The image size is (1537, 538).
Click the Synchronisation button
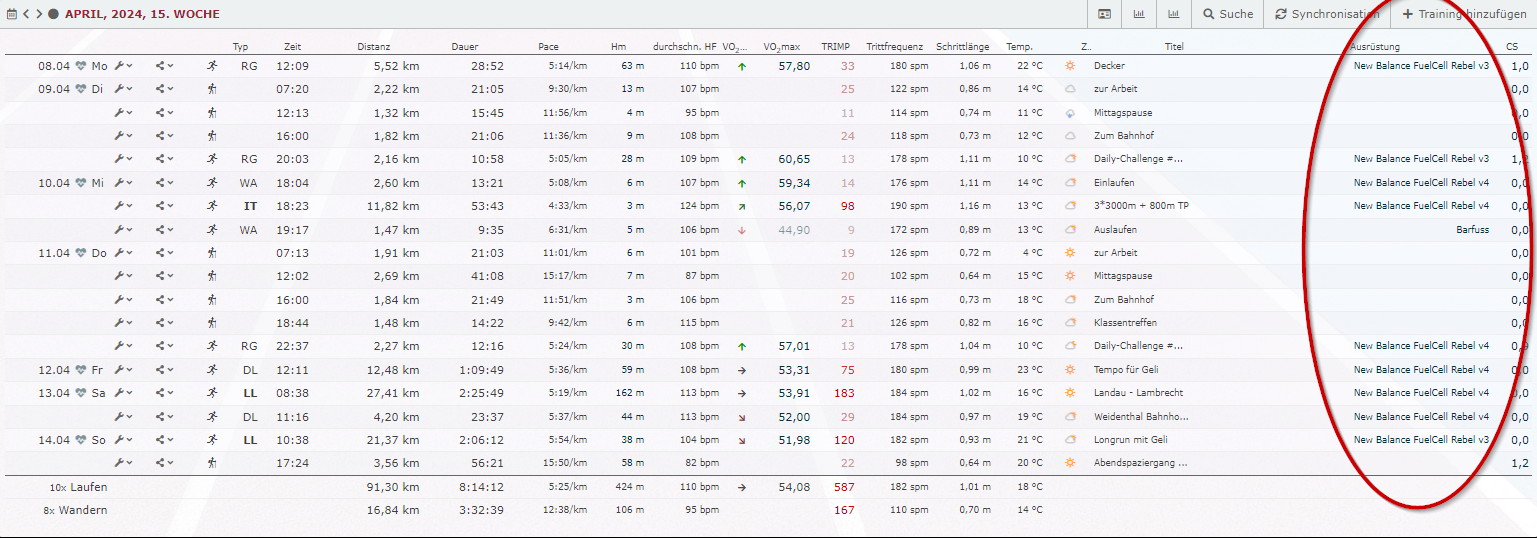(x=1326, y=14)
